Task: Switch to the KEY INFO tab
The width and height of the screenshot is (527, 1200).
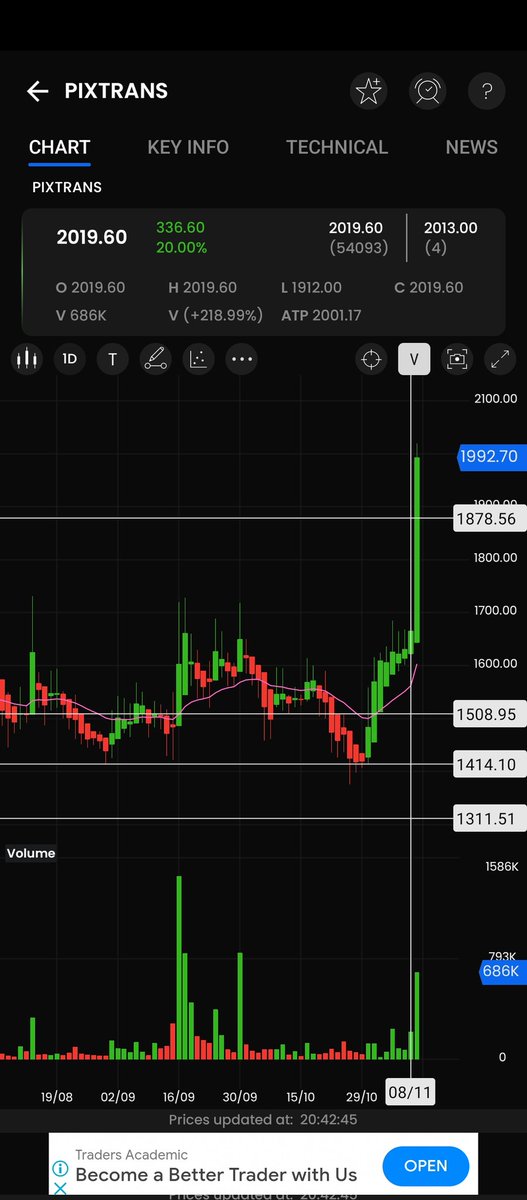Action: coord(188,147)
